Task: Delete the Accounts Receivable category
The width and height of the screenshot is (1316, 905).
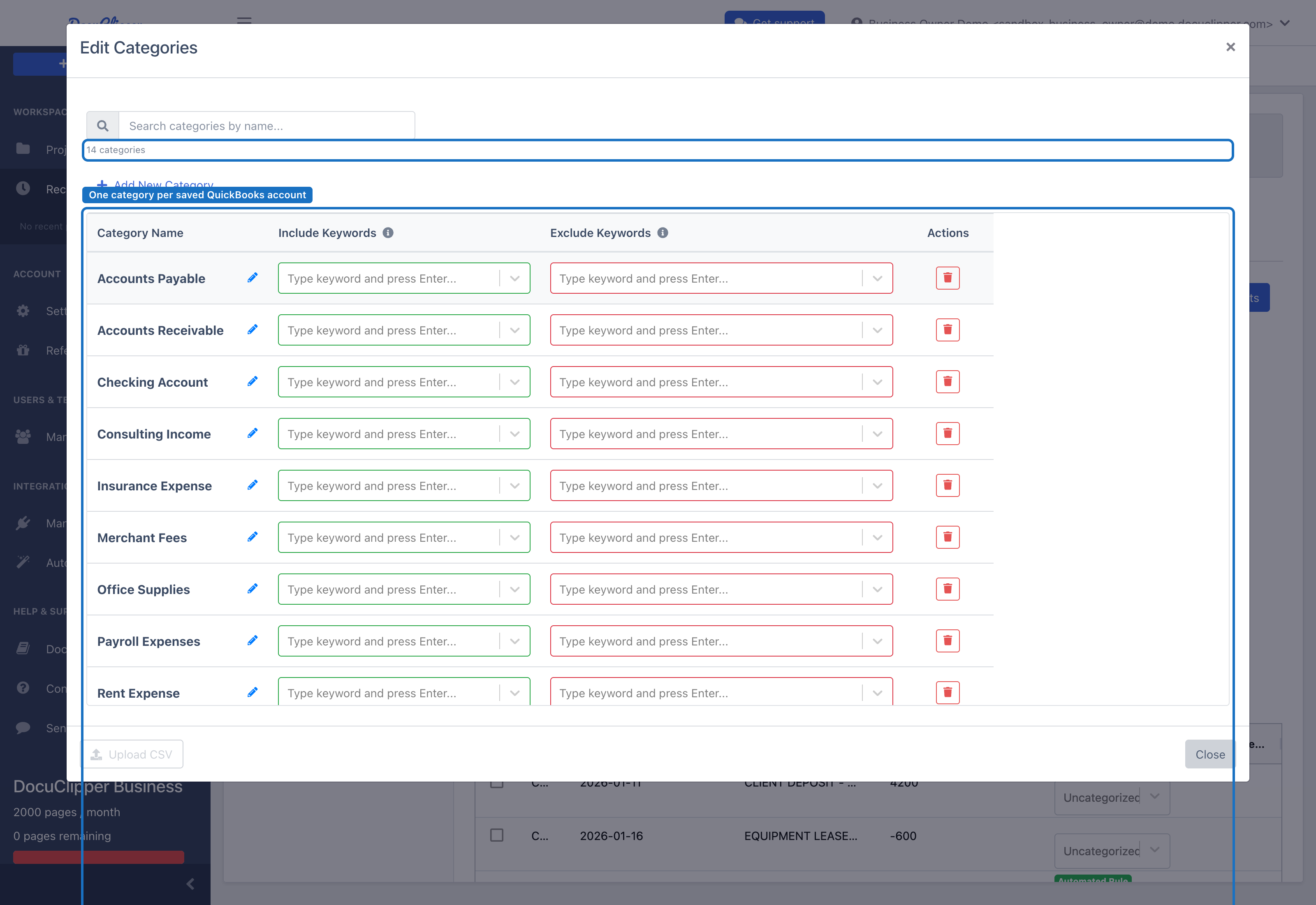Action: click(x=947, y=330)
